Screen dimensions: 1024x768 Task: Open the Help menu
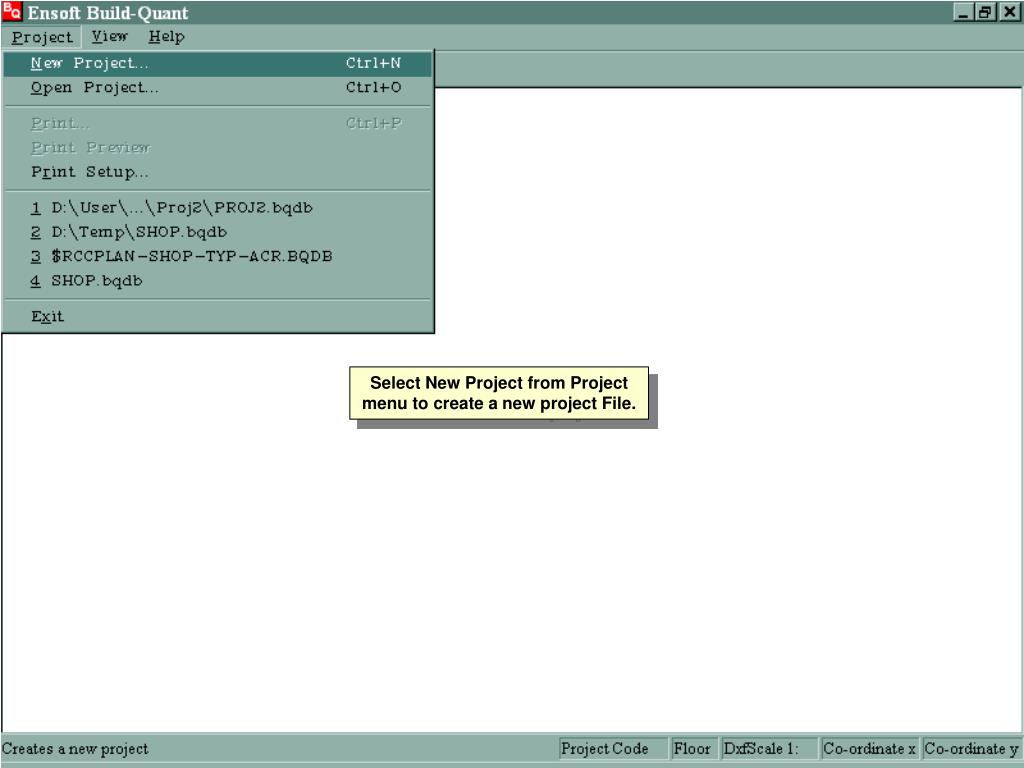tap(167, 37)
